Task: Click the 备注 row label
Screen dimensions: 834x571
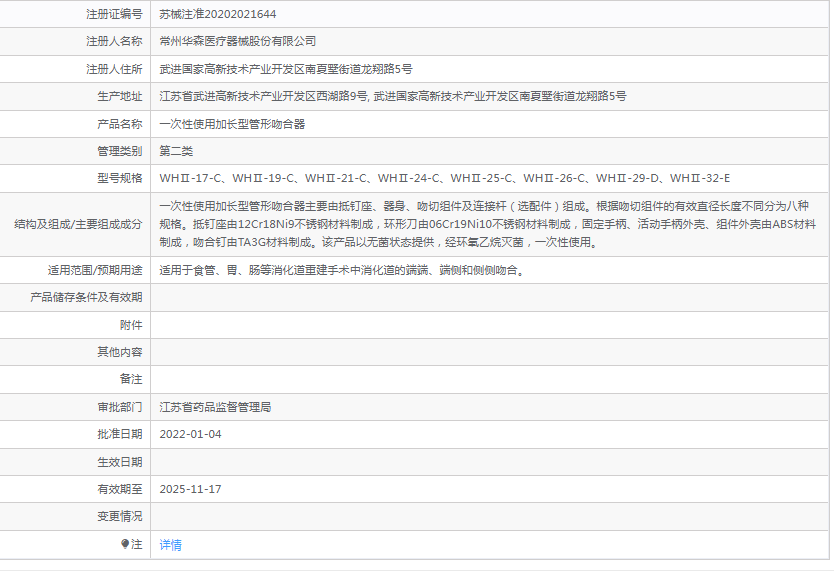Action: [131, 379]
